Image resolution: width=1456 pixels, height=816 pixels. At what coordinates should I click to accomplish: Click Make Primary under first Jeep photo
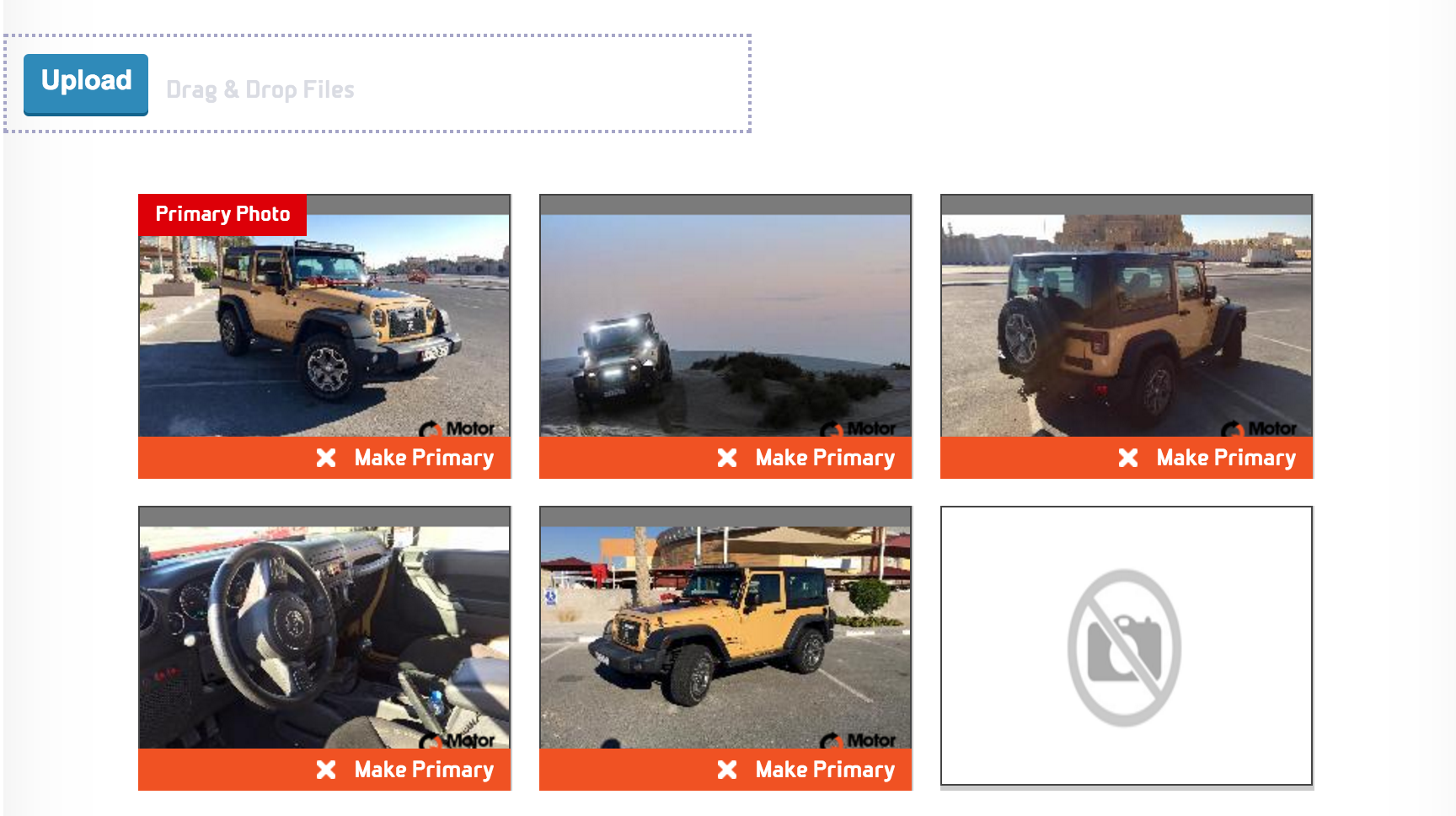[424, 458]
